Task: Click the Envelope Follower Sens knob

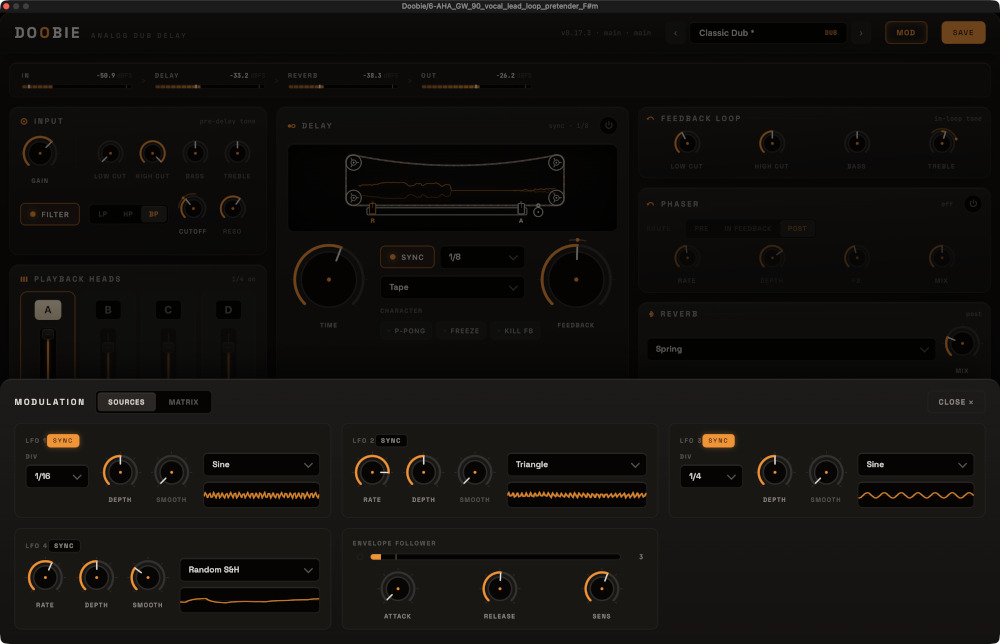Action: click(x=601, y=589)
